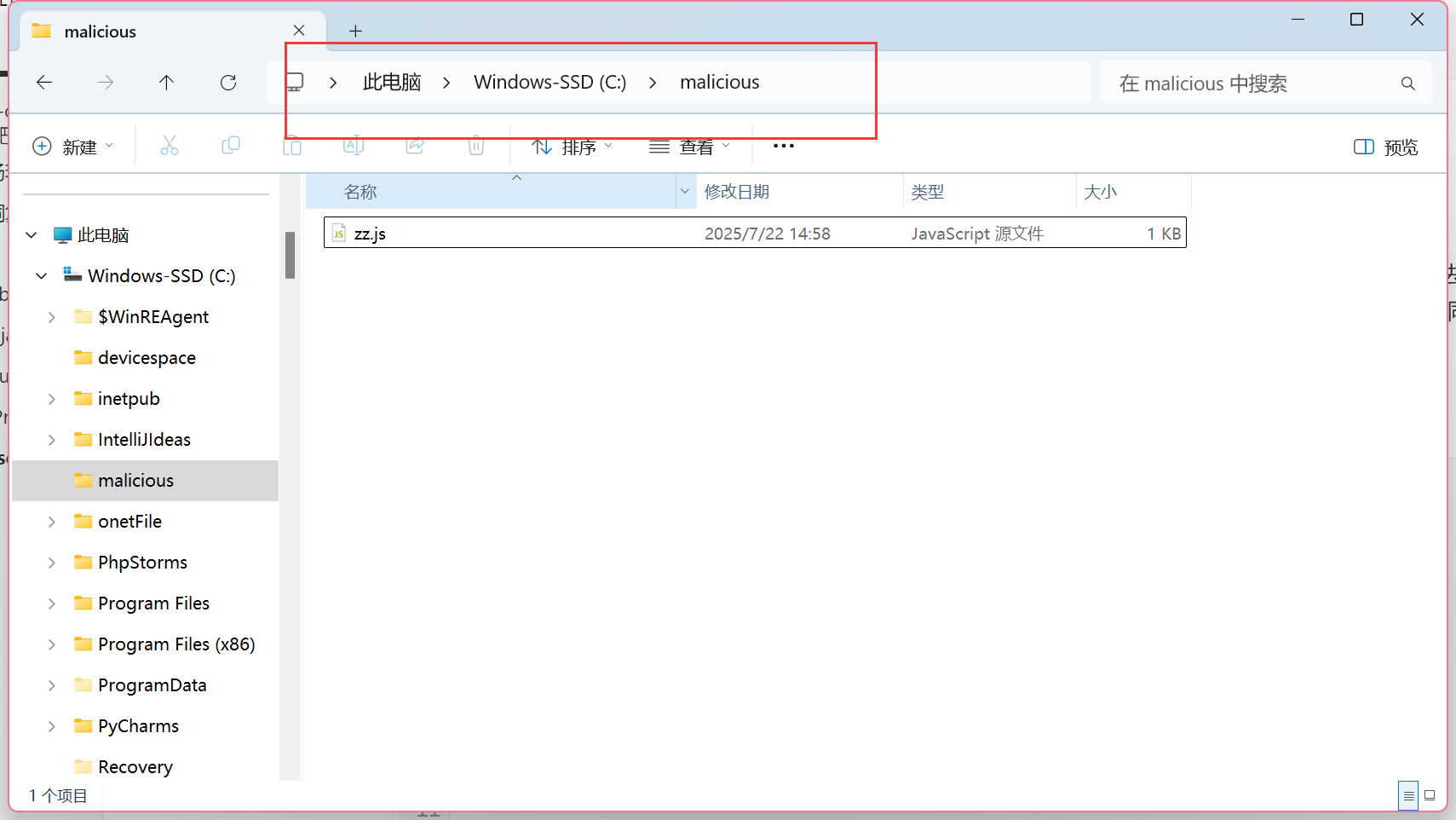Expand the Program Files folder node
Viewport: 1456px width, 820px height.
52,603
